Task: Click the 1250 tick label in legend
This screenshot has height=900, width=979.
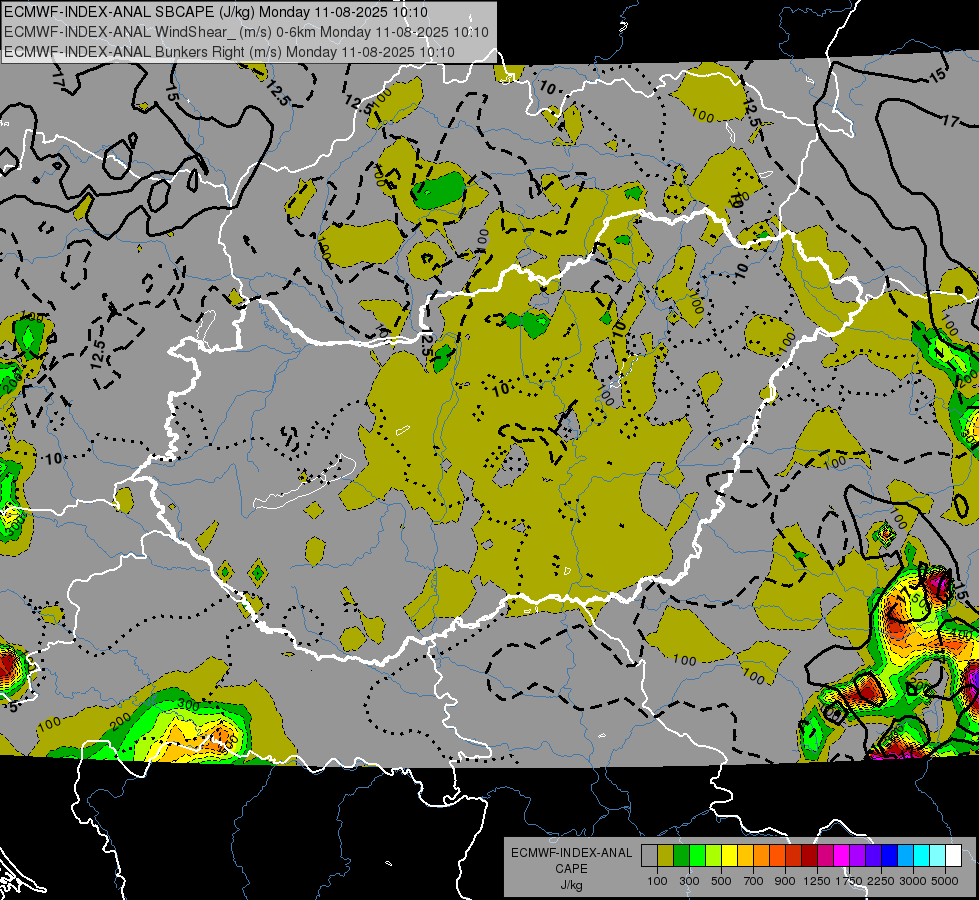Action: click(817, 881)
